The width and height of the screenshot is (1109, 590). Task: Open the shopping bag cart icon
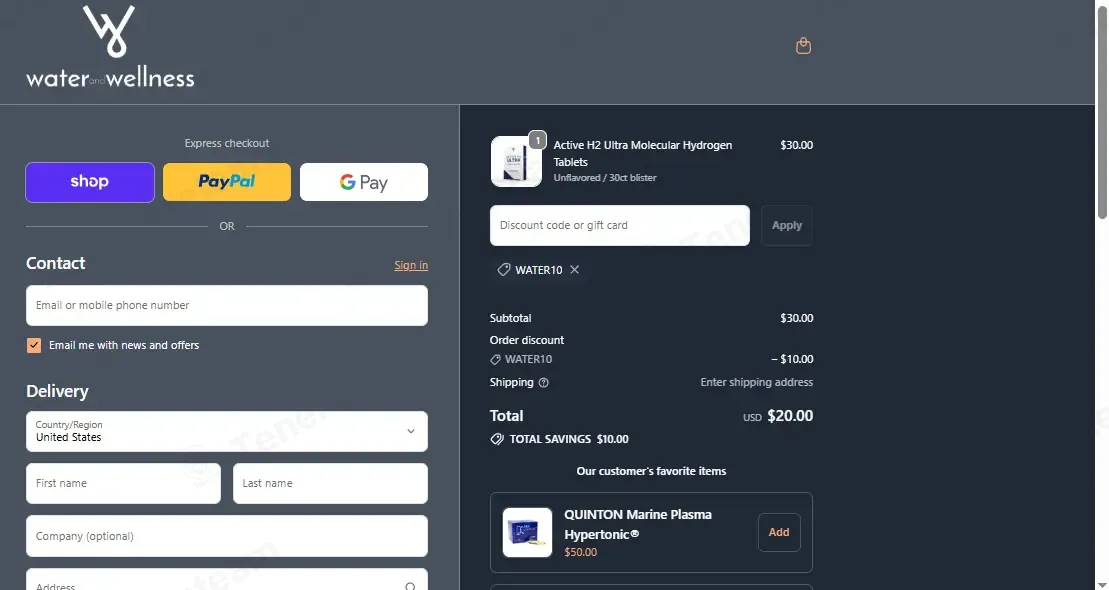coord(803,46)
